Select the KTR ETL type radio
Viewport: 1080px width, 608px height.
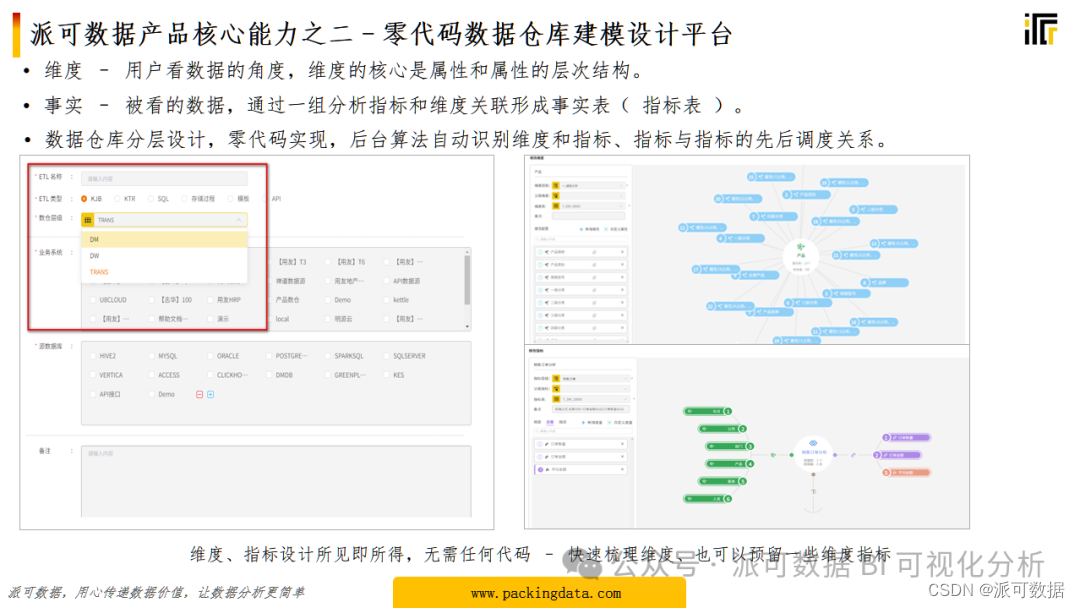click(118, 198)
